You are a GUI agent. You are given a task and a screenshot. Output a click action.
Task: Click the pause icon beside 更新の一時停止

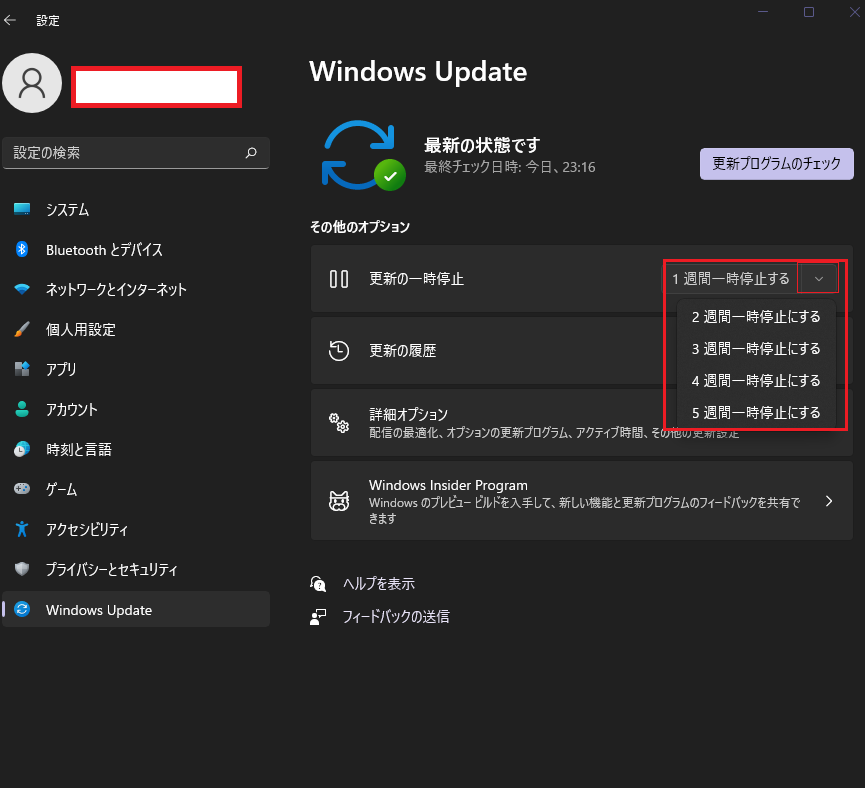coord(339,279)
